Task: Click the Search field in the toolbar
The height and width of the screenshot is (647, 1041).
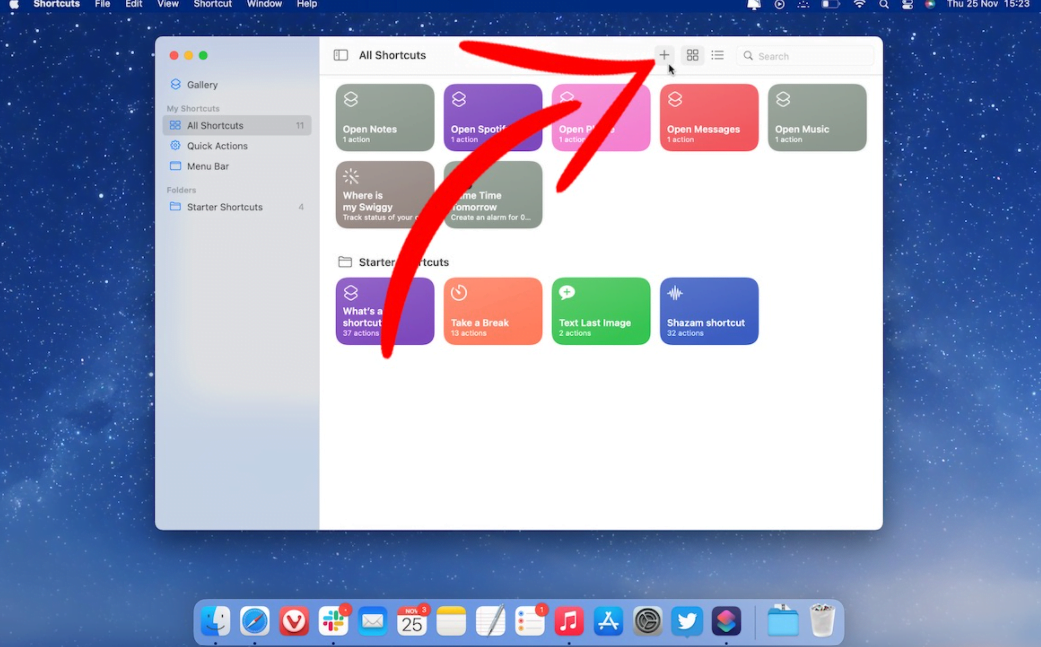Action: coord(805,55)
